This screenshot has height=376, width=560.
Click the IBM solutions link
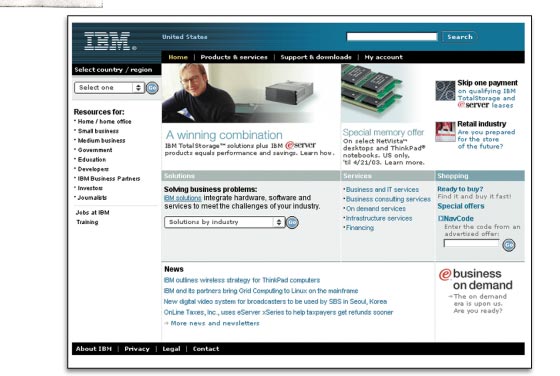[x=182, y=198]
